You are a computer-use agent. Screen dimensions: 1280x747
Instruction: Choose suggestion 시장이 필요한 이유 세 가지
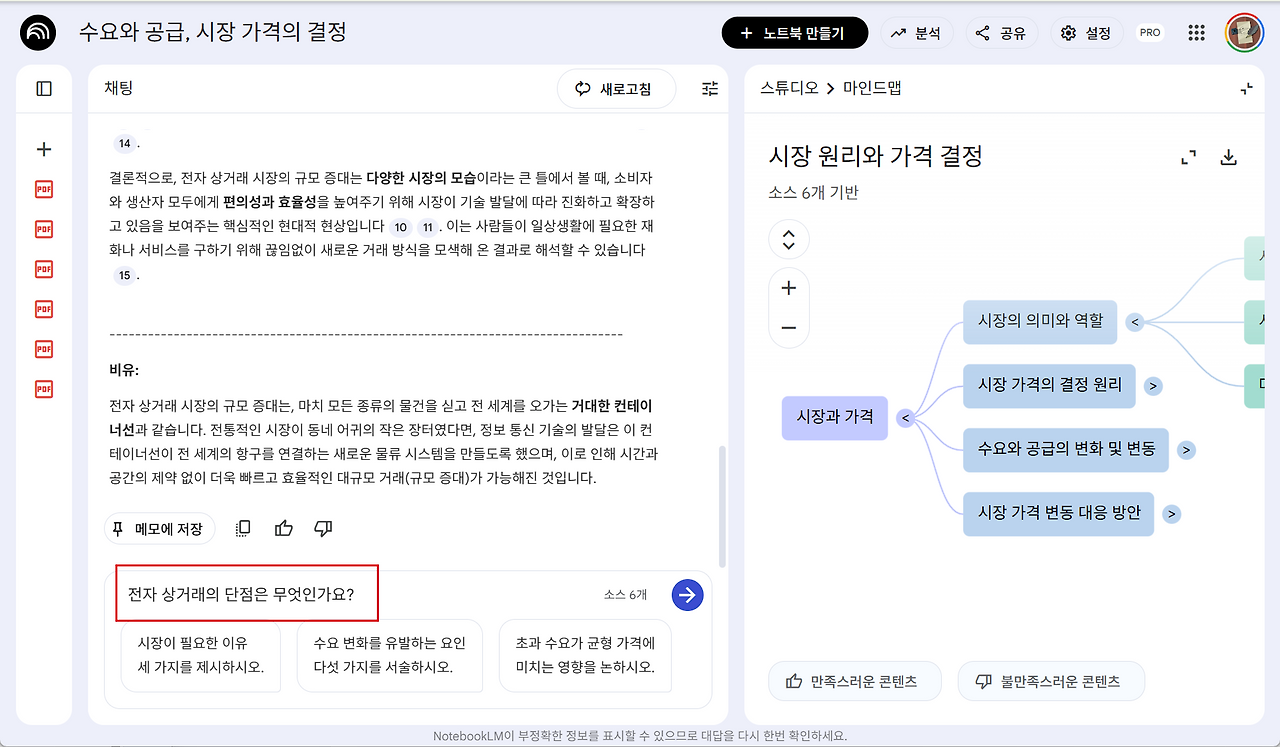click(x=201, y=655)
